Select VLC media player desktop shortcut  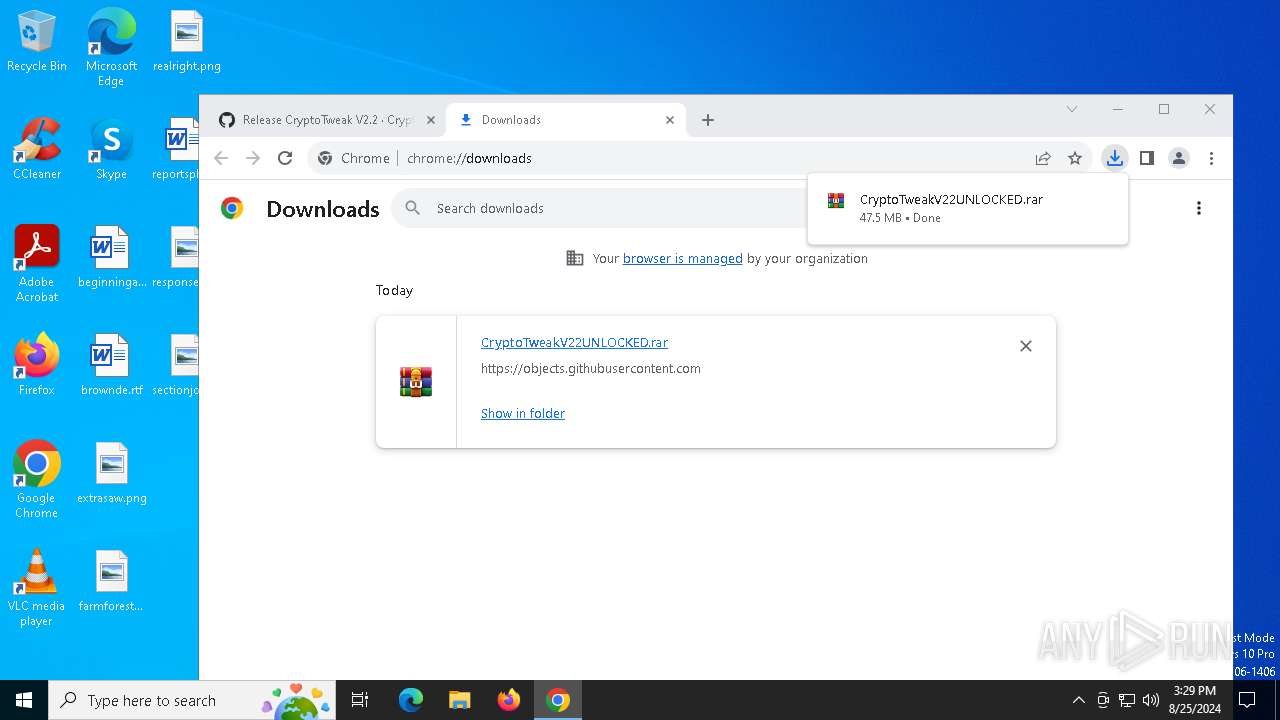coord(37,588)
